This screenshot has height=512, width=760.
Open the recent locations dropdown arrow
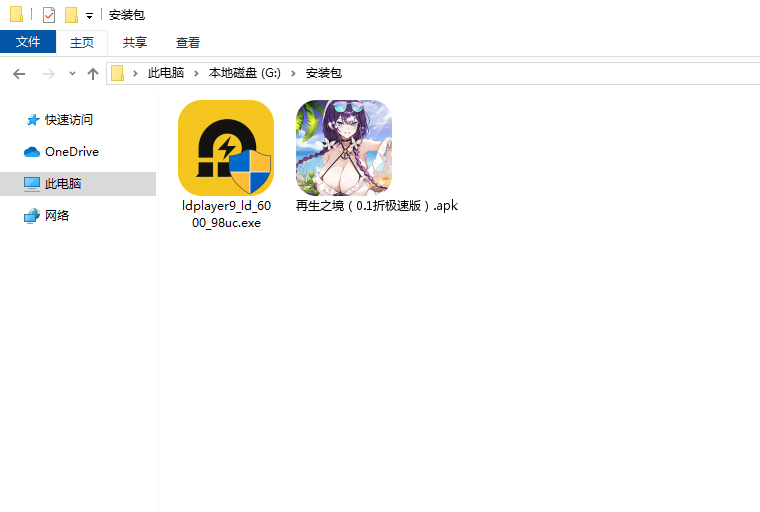pyautogui.click(x=72, y=74)
